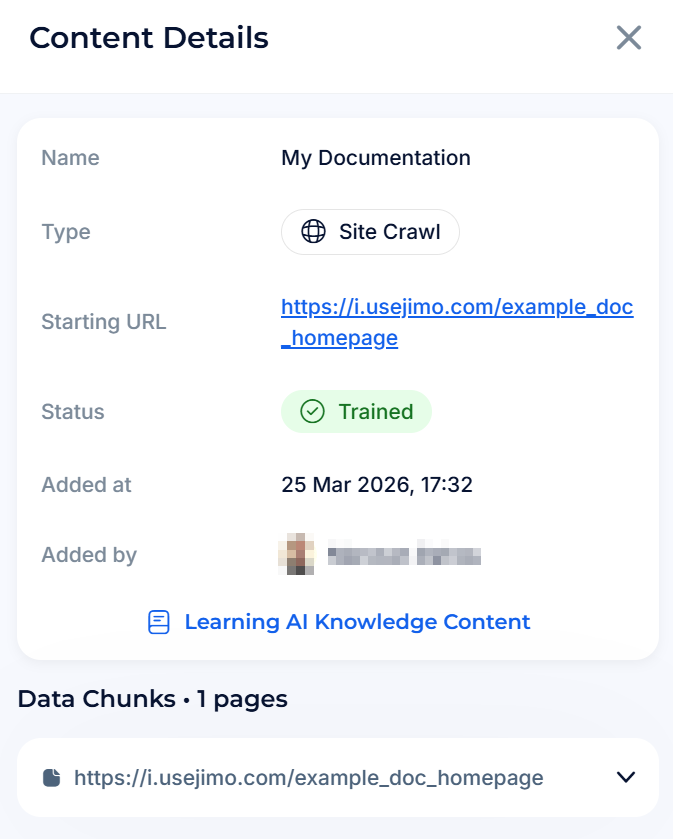Close the Content Details panel
673x839 pixels.
628,38
